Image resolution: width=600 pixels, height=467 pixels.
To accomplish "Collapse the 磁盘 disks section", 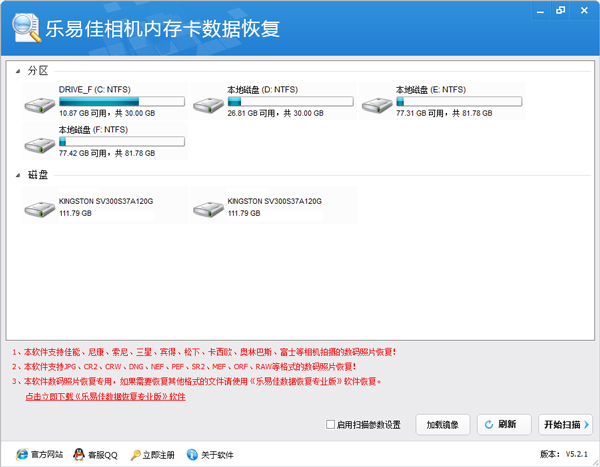I will coord(19,176).
